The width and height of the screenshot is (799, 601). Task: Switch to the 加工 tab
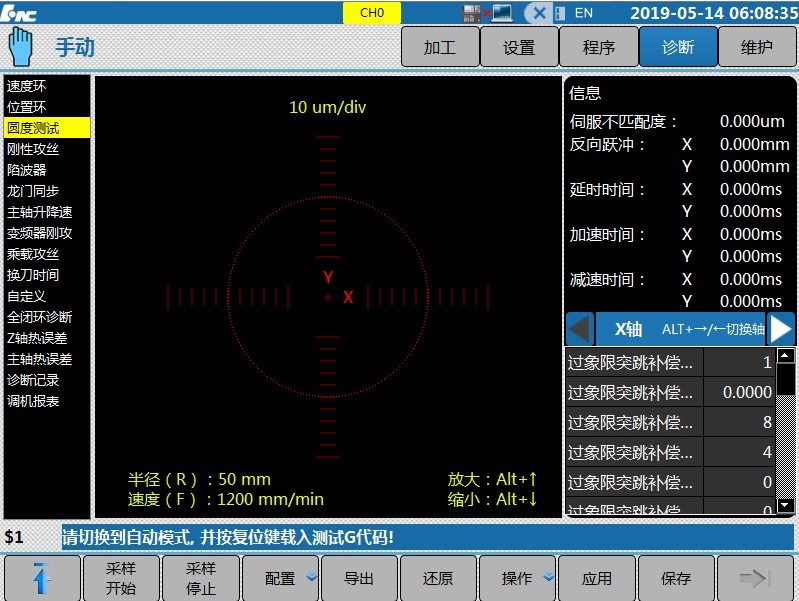439,47
